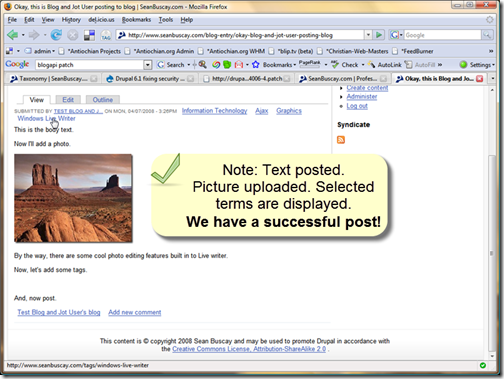Open Google Toolbar Settings

point(477,65)
